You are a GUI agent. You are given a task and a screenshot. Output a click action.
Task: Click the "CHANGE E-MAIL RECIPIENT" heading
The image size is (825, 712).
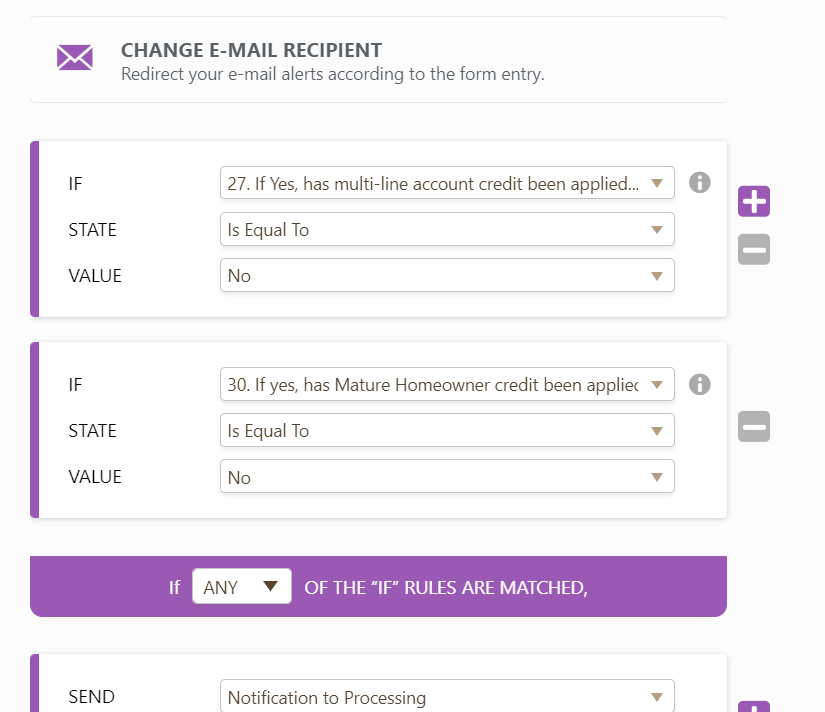click(x=251, y=49)
